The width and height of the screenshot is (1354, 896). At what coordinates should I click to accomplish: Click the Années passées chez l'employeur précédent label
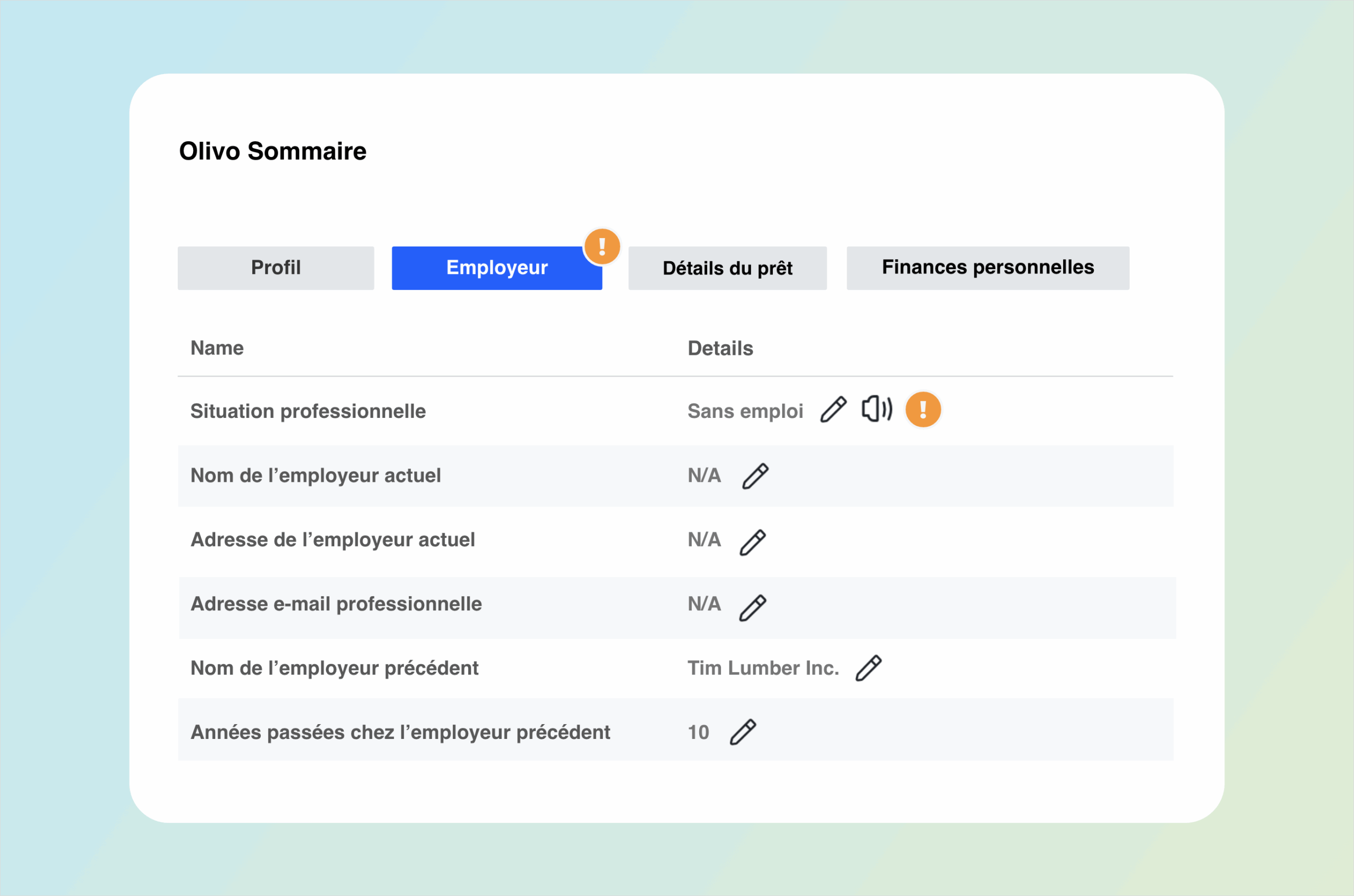(x=400, y=732)
